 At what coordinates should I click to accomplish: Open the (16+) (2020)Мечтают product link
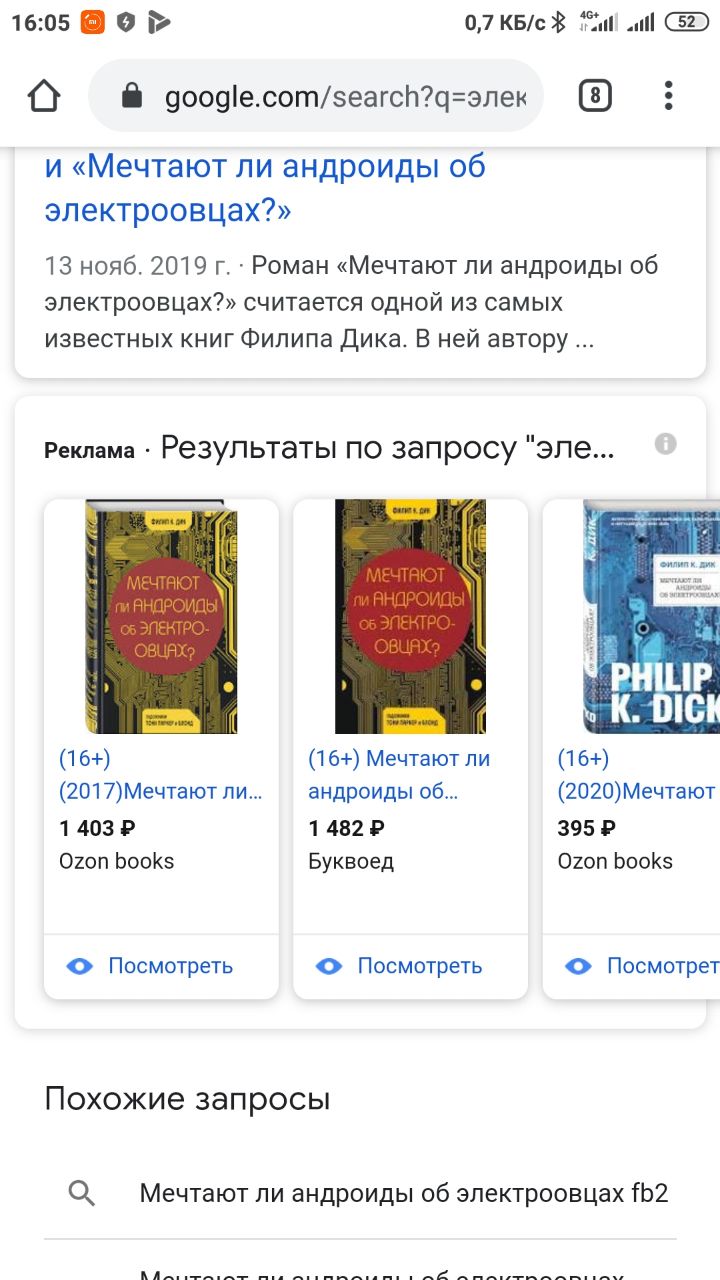[637, 775]
